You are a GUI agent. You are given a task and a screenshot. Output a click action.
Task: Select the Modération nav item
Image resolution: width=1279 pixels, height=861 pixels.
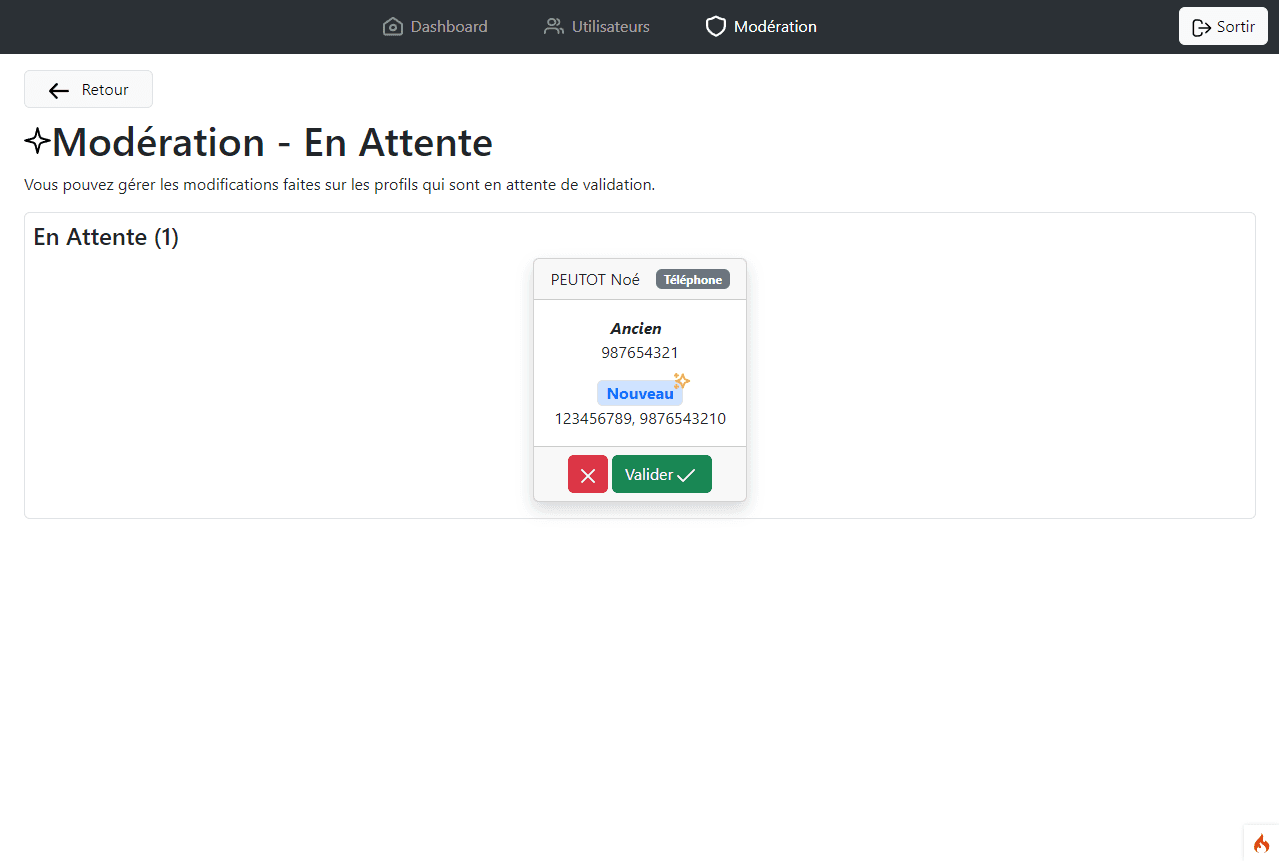tap(761, 27)
